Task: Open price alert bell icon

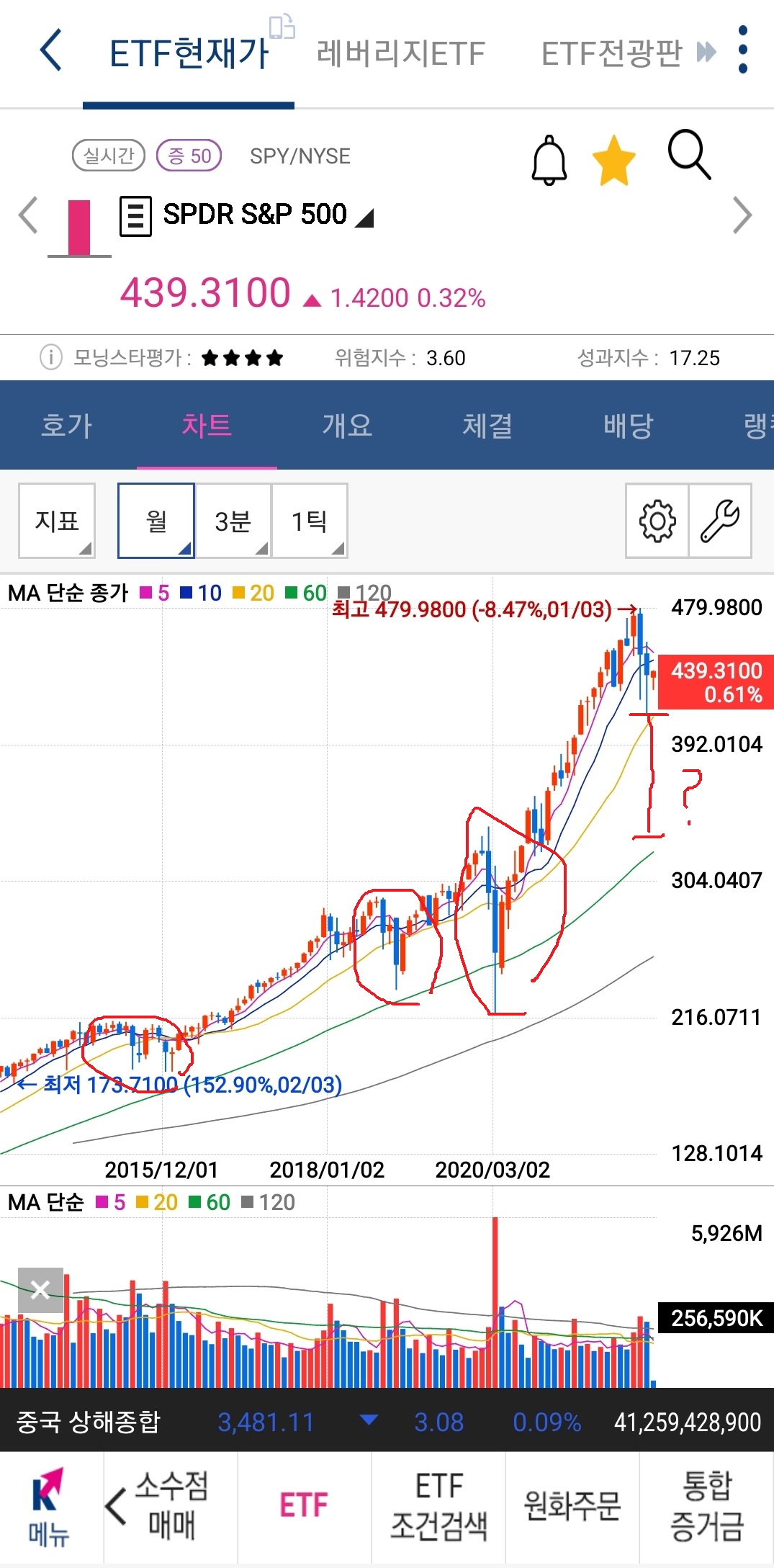Action: coord(549,159)
